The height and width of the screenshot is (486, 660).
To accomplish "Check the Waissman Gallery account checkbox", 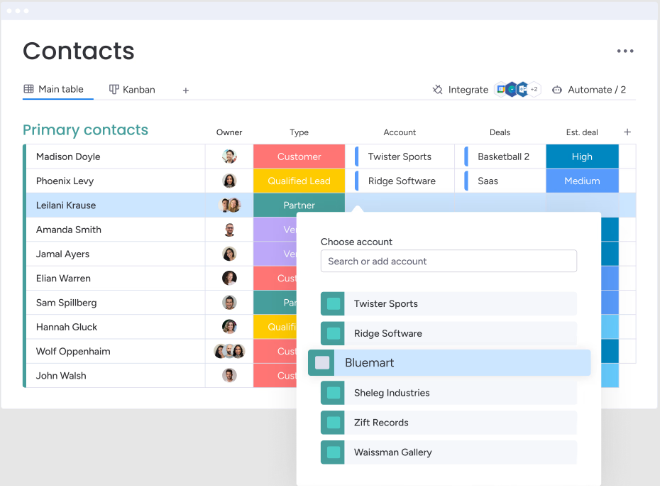I will click(333, 452).
